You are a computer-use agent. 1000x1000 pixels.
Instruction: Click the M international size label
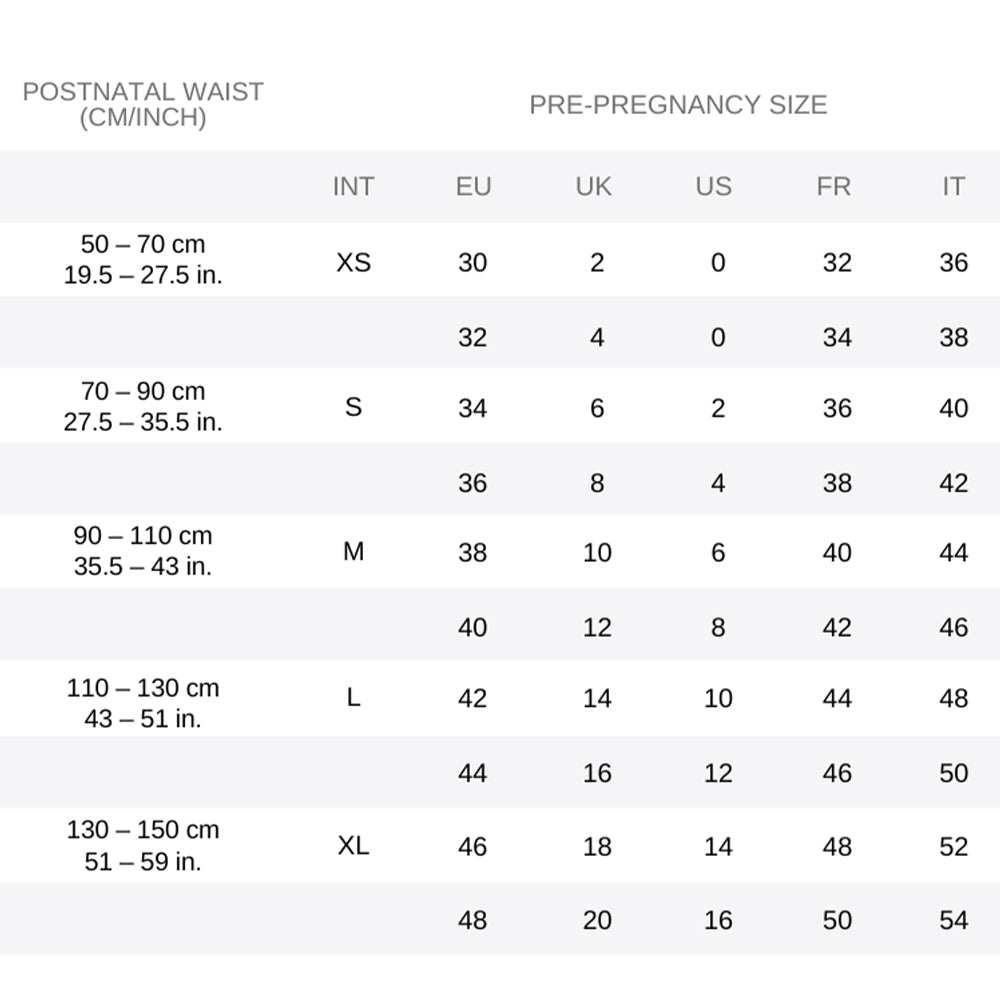[x=353, y=552]
